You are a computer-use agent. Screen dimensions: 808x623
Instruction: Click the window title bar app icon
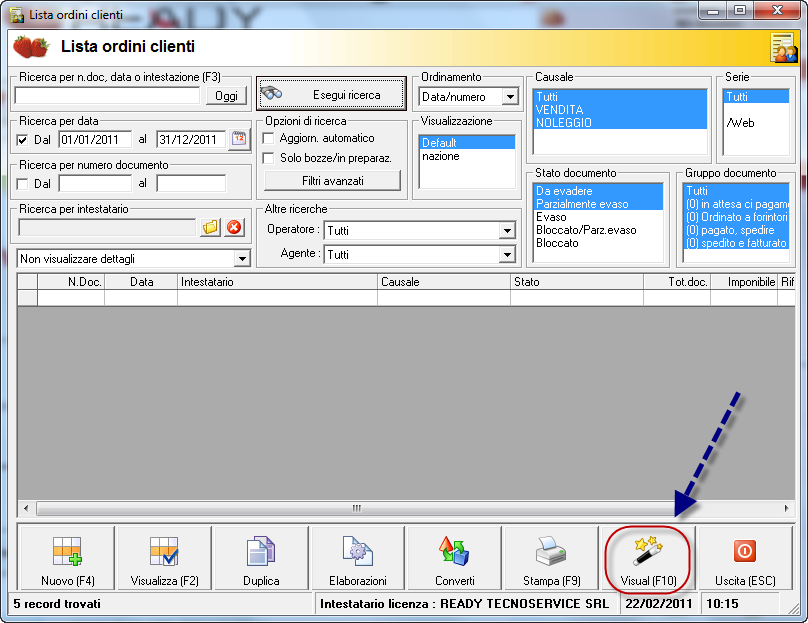(17, 15)
